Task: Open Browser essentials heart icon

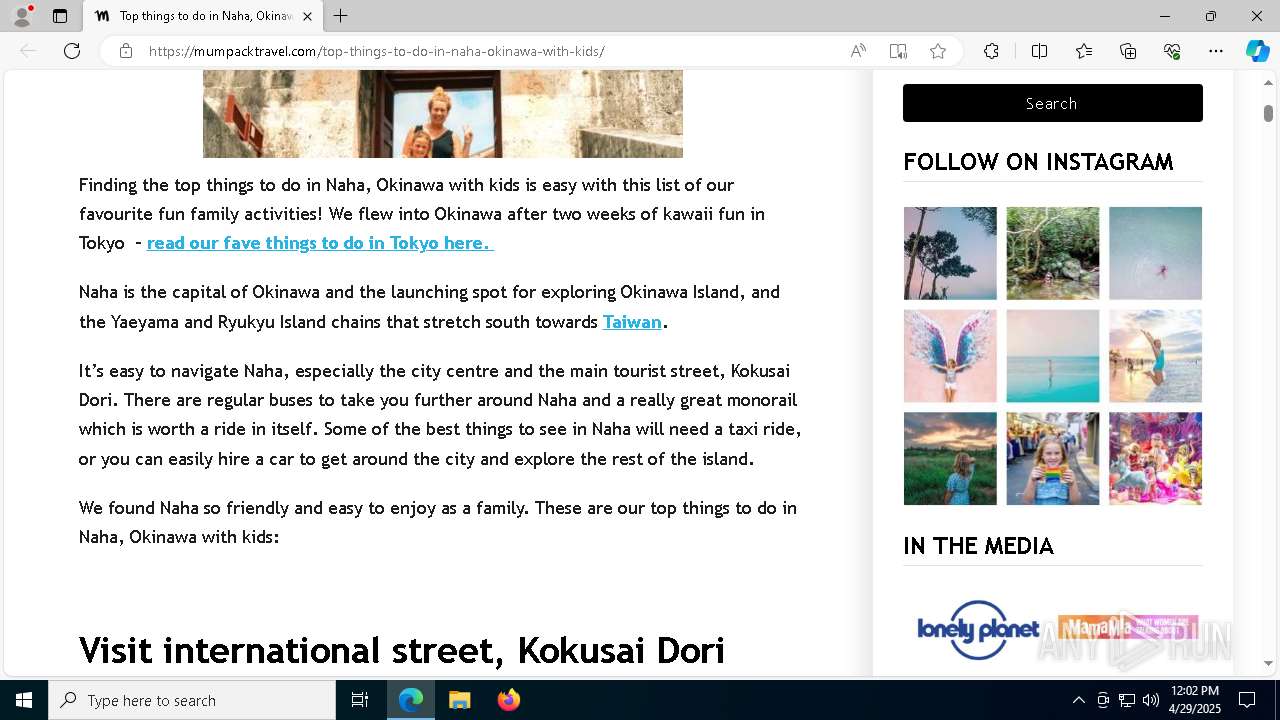Action: pyautogui.click(x=1172, y=51)
